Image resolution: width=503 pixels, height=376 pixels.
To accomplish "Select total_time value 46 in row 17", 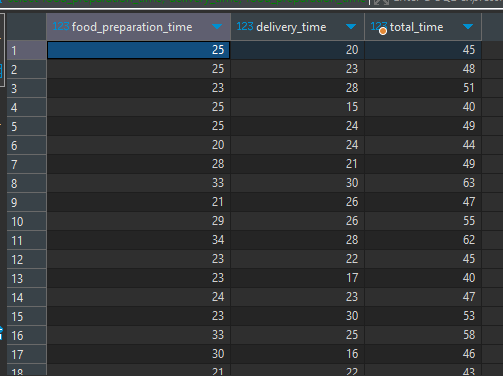I will [x=423, y=354].
